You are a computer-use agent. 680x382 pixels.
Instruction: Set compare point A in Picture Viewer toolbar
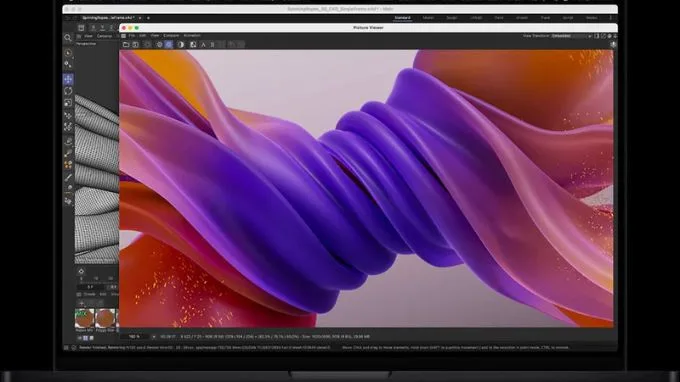click(203, 45)
